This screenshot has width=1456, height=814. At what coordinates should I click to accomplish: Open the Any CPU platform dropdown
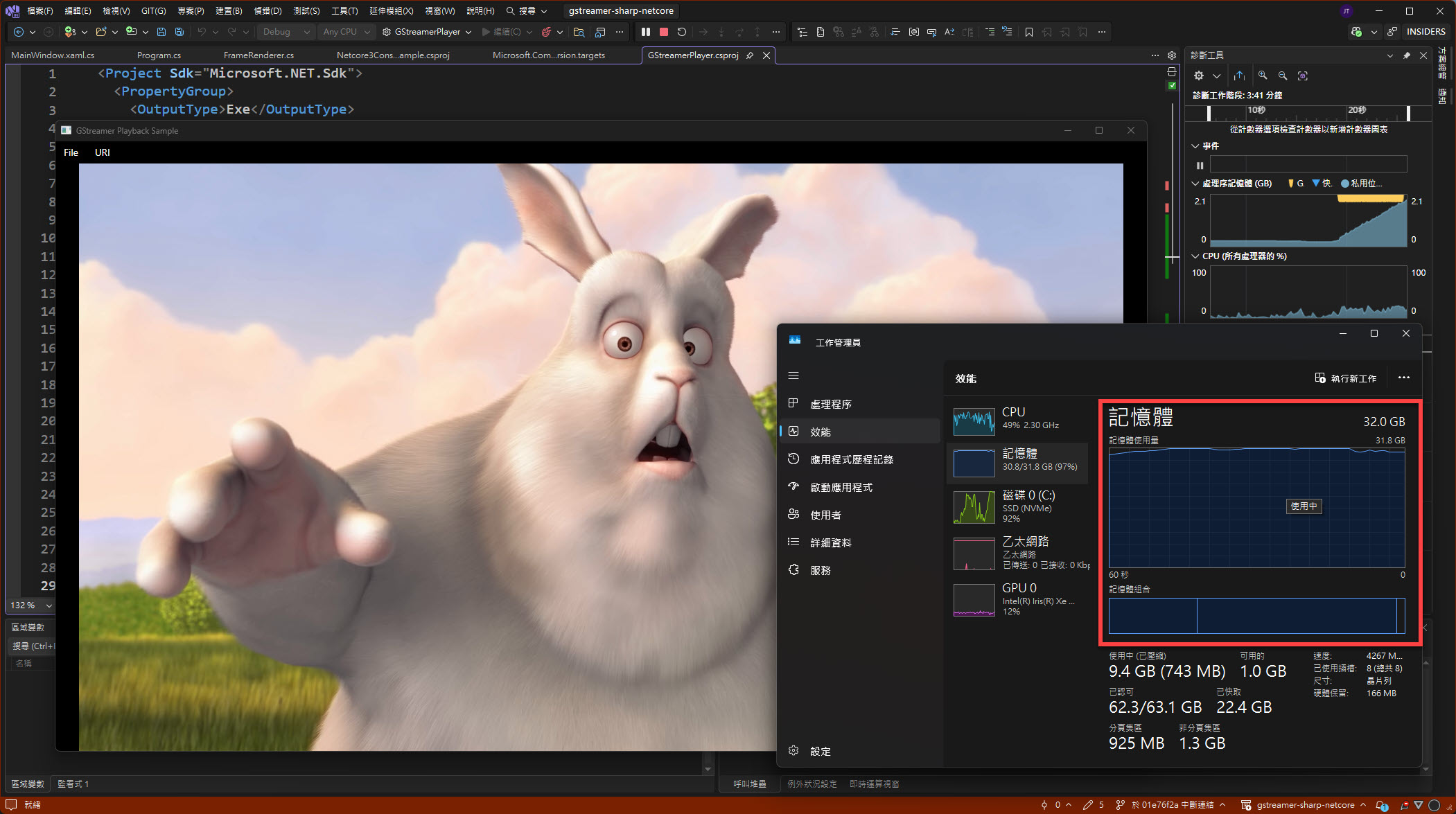click(347, 32)
